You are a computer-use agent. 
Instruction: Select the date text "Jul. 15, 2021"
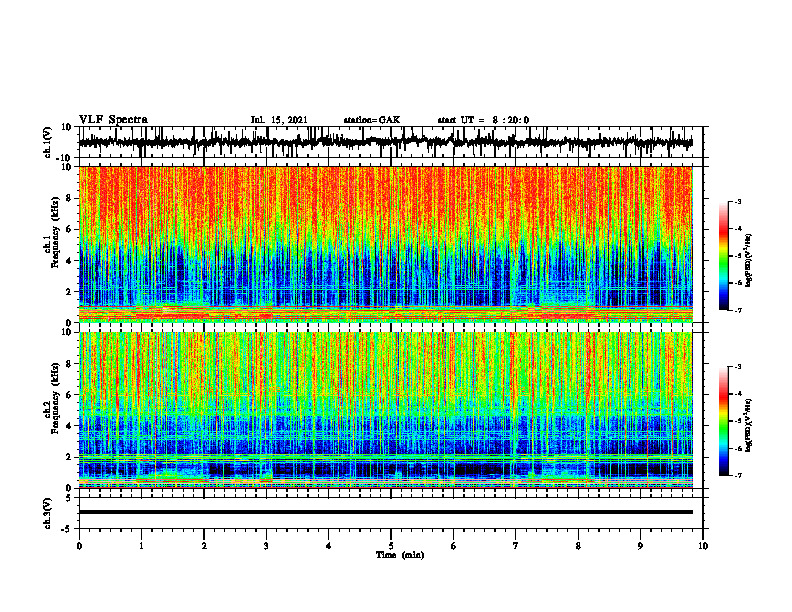[279, 120]
